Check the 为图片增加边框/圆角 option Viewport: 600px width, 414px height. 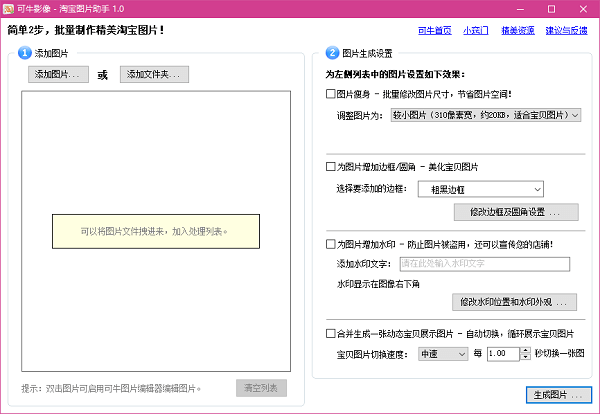click(x=331, y=166)
